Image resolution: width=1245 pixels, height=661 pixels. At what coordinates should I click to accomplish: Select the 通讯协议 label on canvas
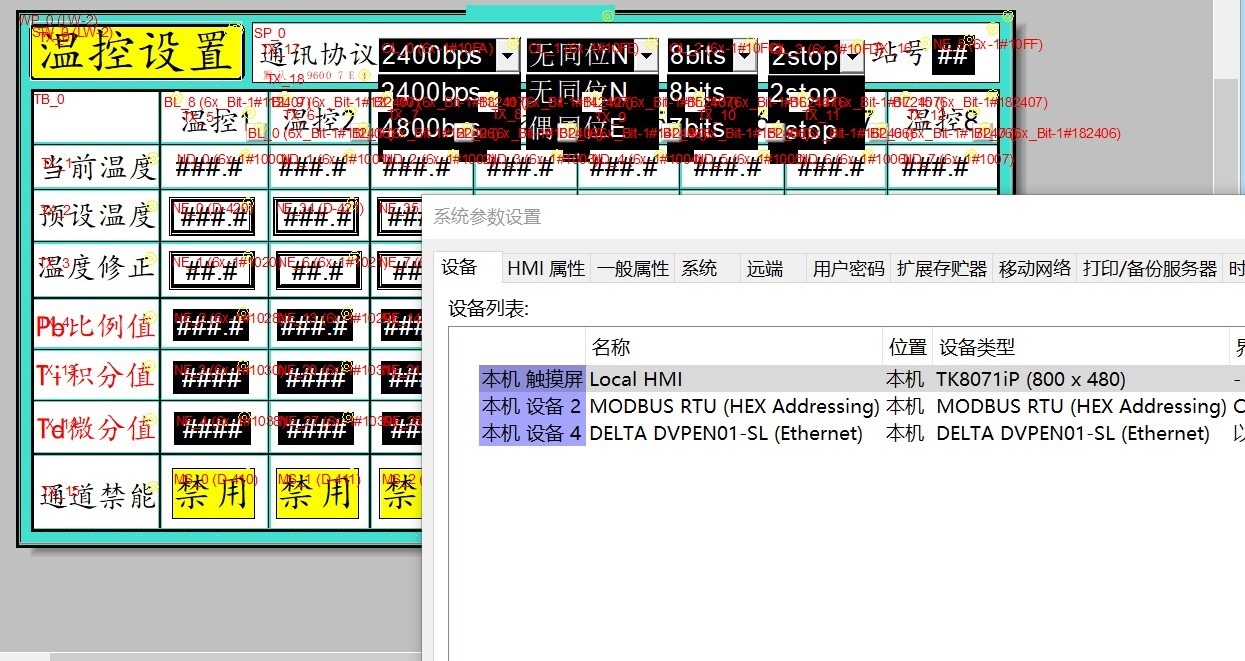317,55
